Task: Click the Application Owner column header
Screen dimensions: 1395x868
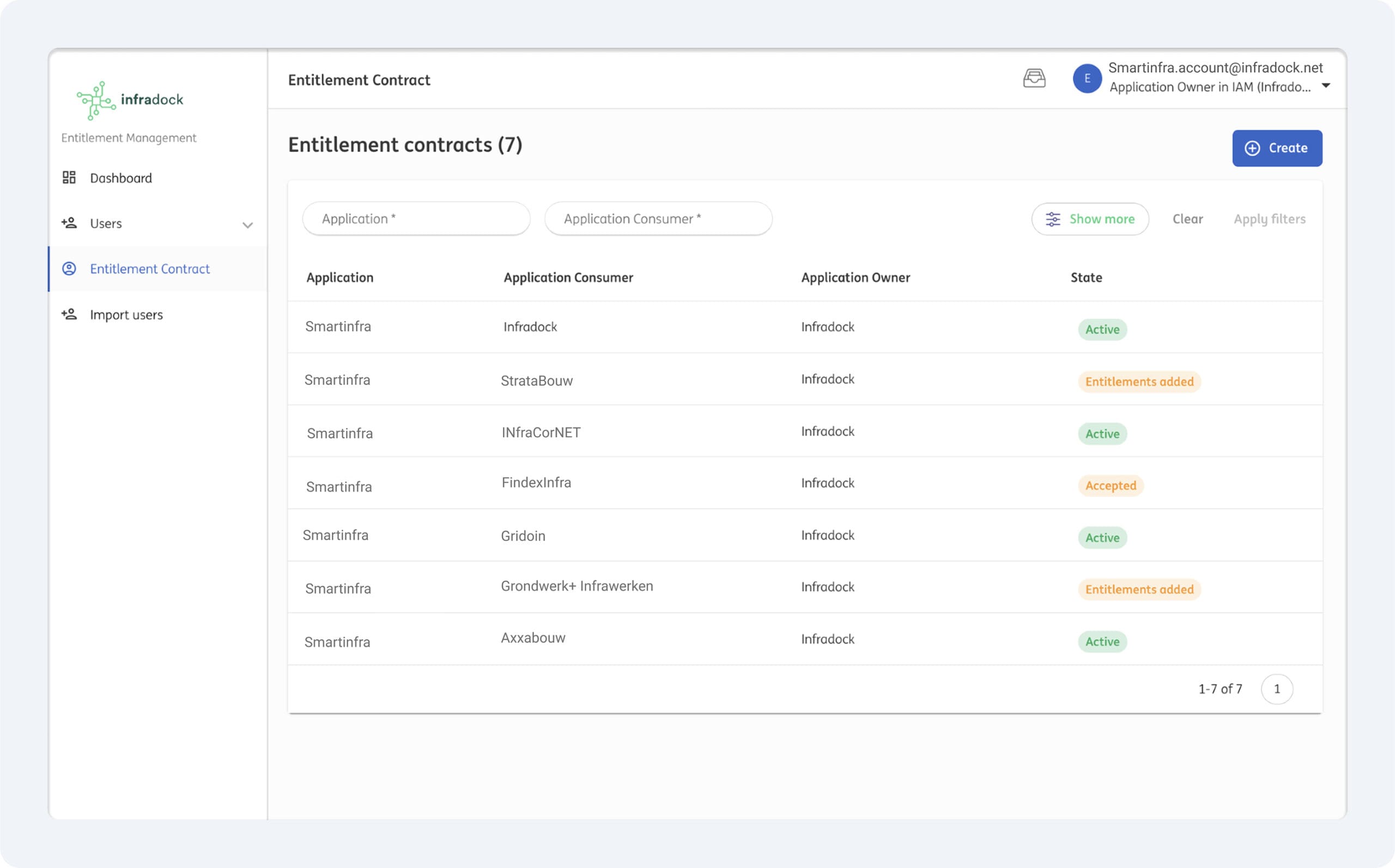Action: [x=856, y=278]
